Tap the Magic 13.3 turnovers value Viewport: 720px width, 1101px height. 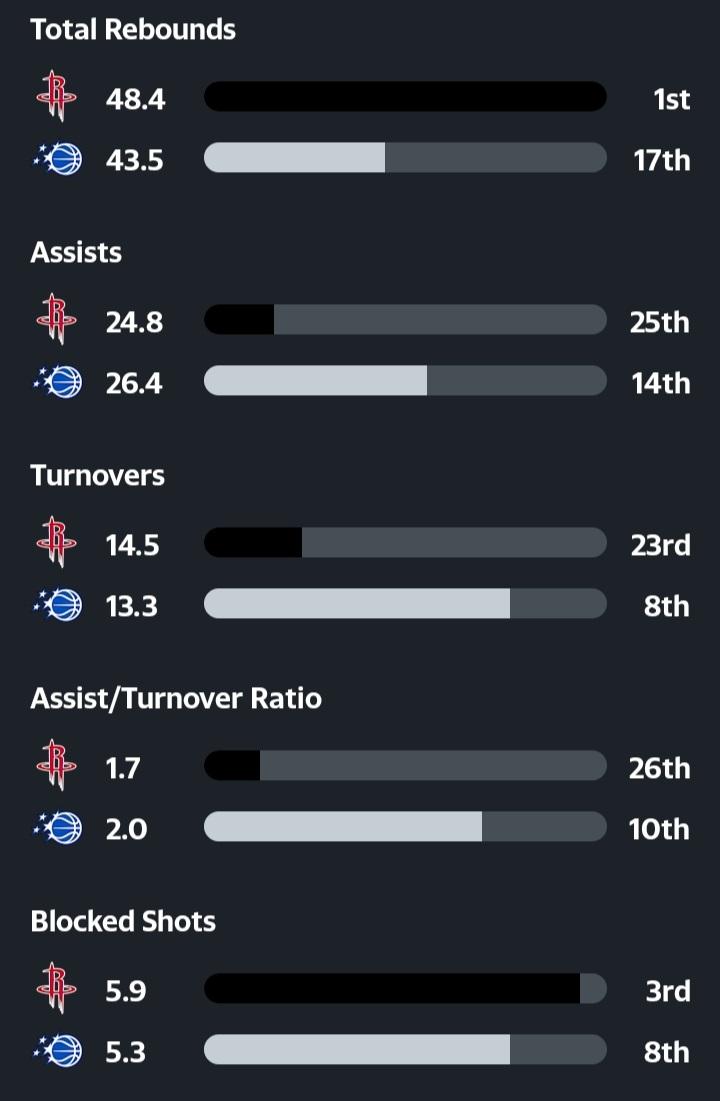click(x=132, y=605)
